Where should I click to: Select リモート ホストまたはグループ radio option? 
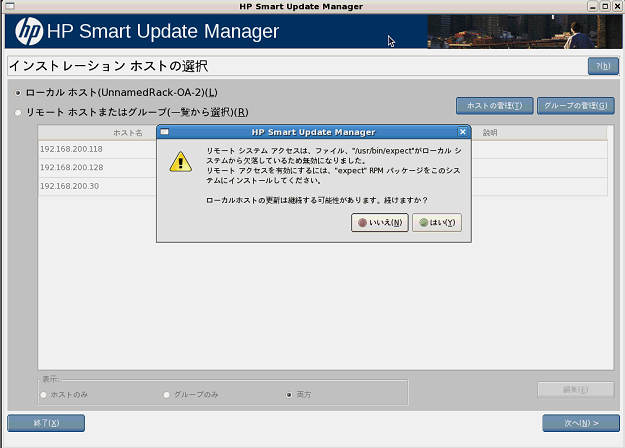click(18, 112)
